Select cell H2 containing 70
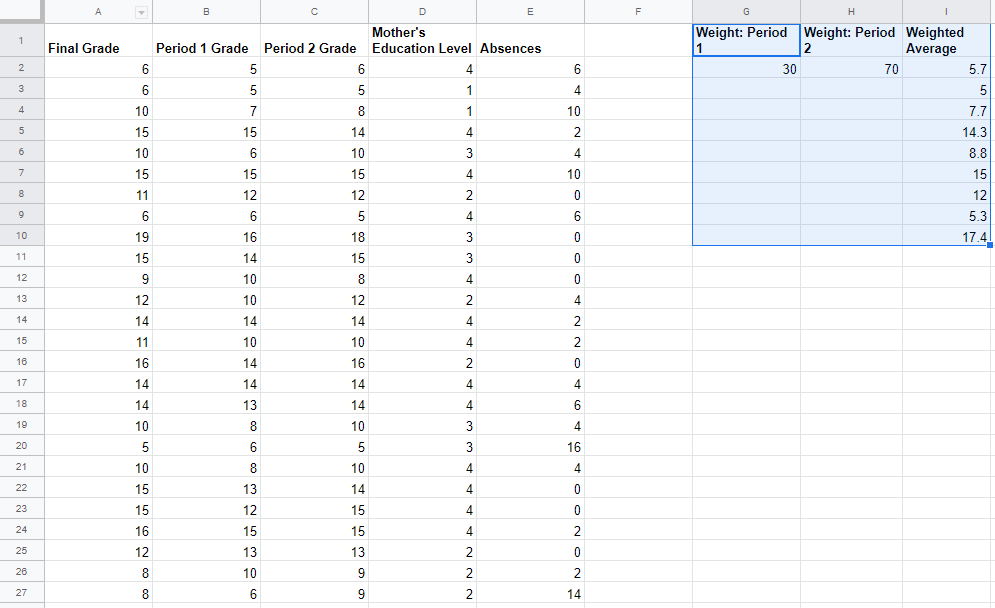The height and width of the screenshot is (608, 995). pos(851,68)
